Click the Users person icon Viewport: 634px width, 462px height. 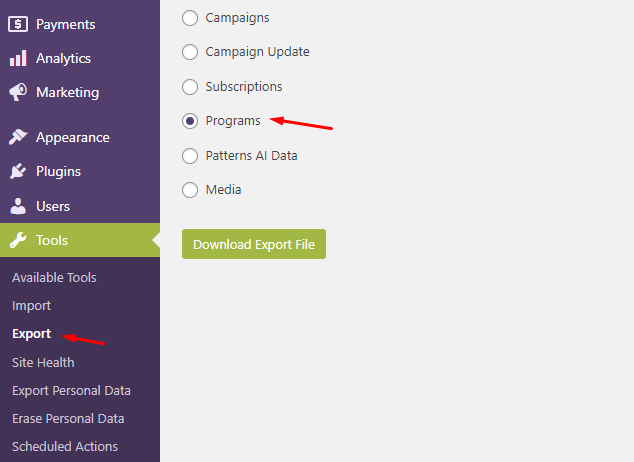pos(18,206)
